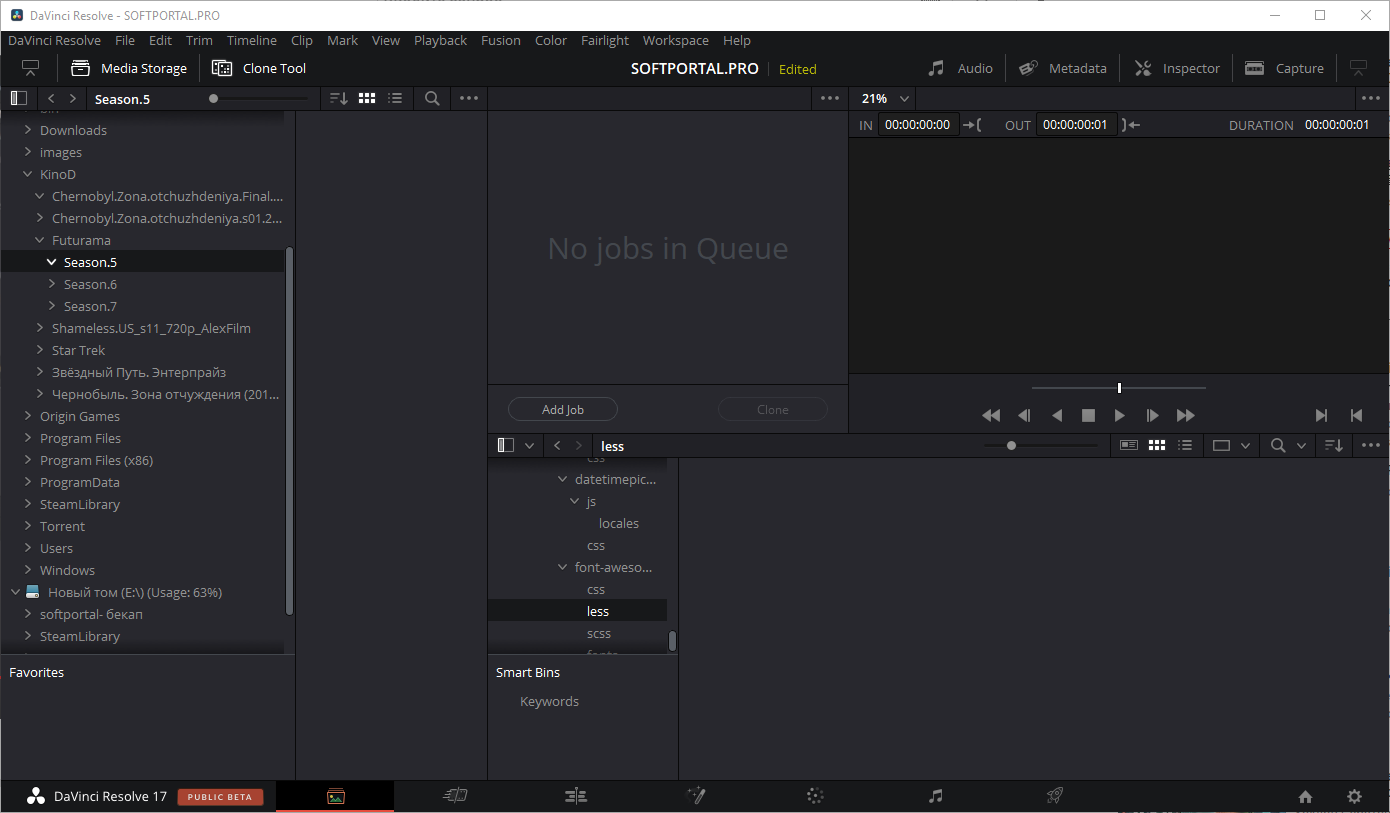
Task: Adjust the media pool thumbnail size slider
Action: 1011,446
